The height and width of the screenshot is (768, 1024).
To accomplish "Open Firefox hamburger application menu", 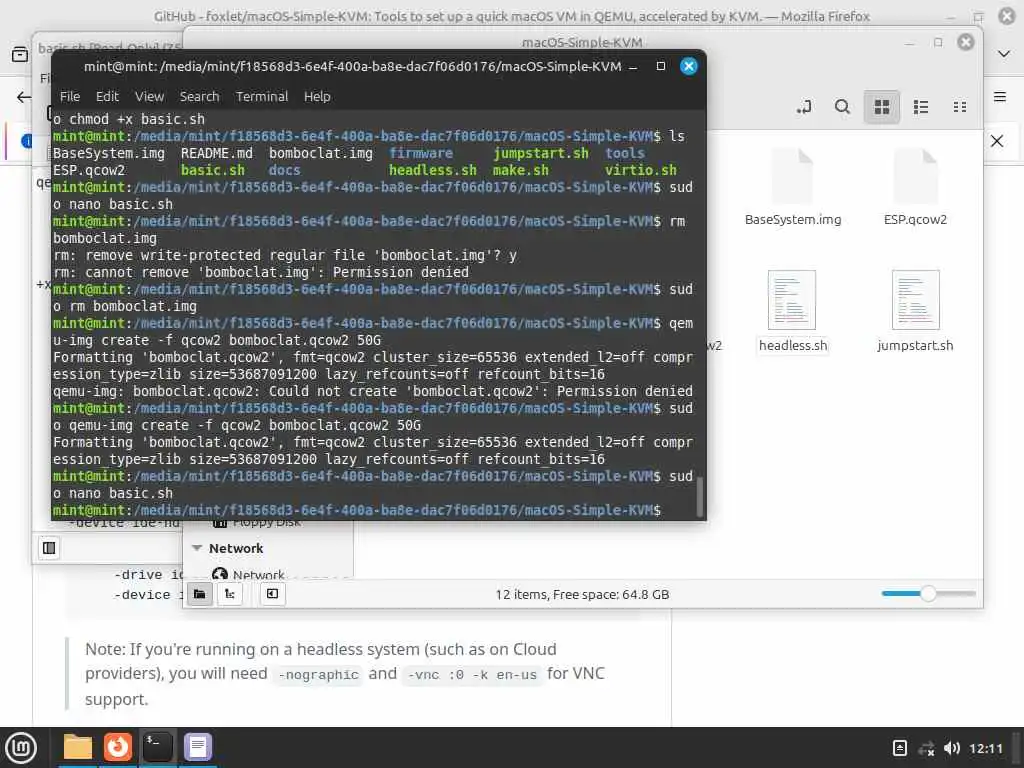I will pyautogui.click(x=1000, y=97).
